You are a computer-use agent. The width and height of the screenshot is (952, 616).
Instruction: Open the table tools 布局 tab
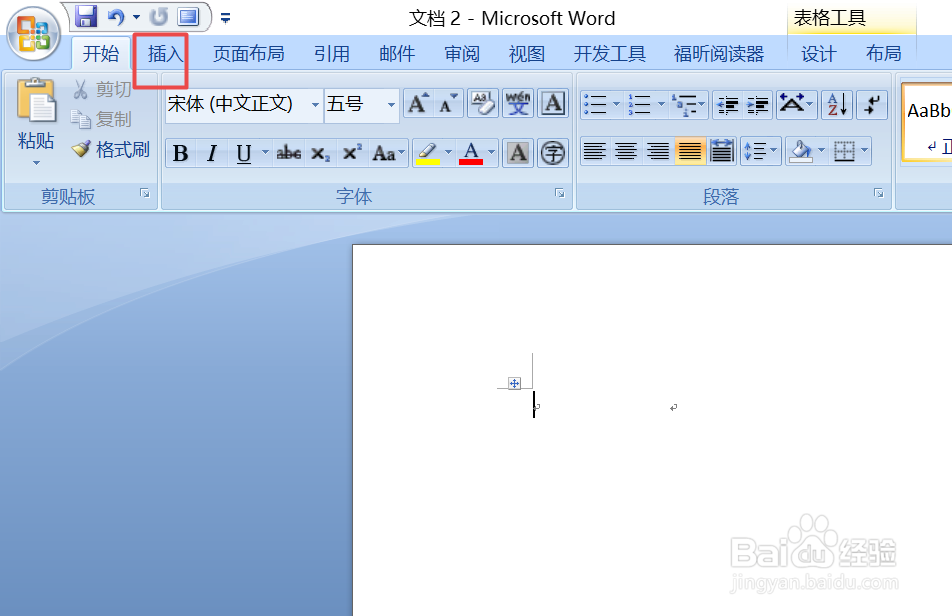883,53
